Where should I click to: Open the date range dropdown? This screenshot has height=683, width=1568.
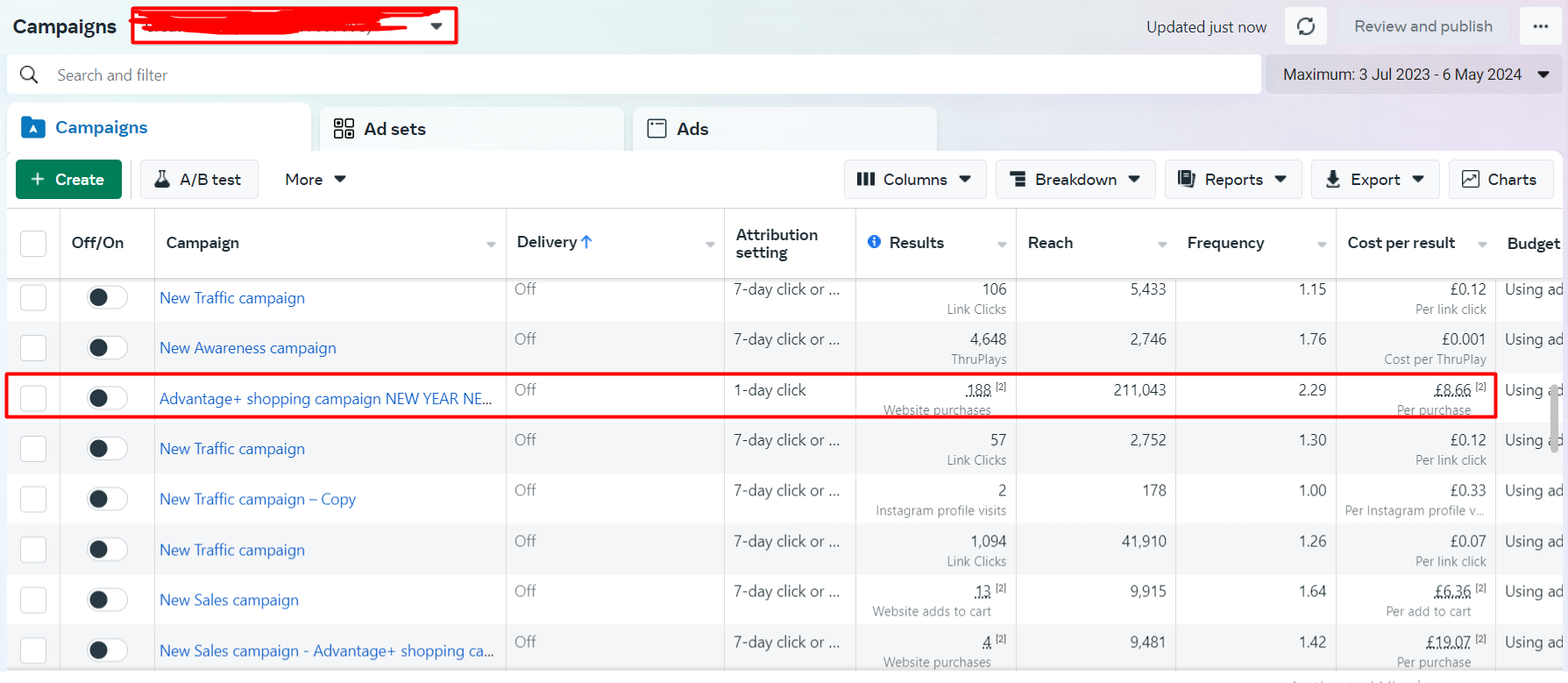1415,75
